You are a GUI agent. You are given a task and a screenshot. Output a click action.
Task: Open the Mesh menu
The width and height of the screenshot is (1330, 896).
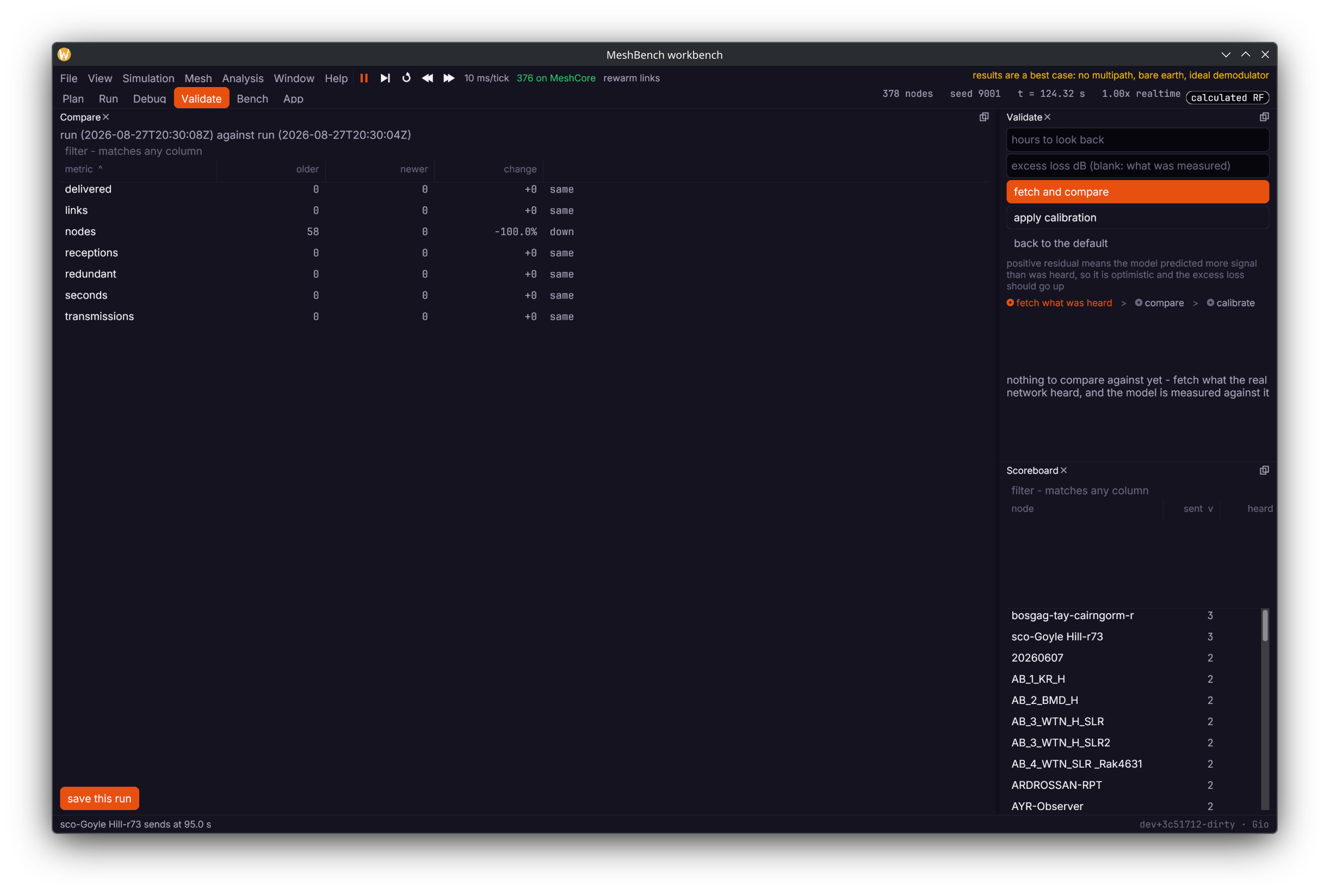(x=197, y=78)
